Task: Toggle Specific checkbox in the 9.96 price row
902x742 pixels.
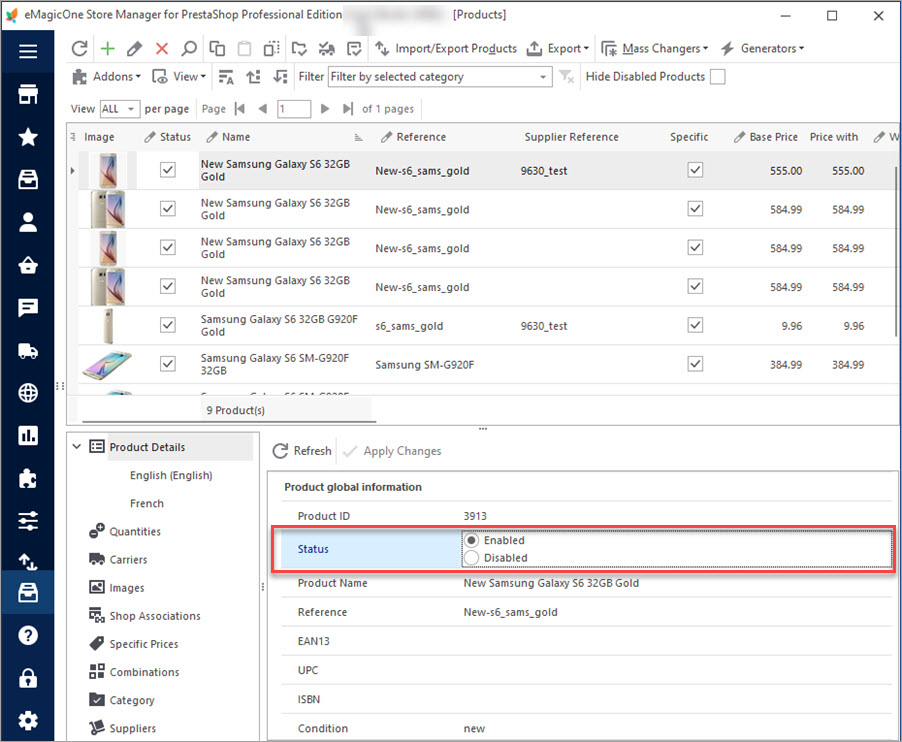Action: pyautogui.click(x=695, y=325)
